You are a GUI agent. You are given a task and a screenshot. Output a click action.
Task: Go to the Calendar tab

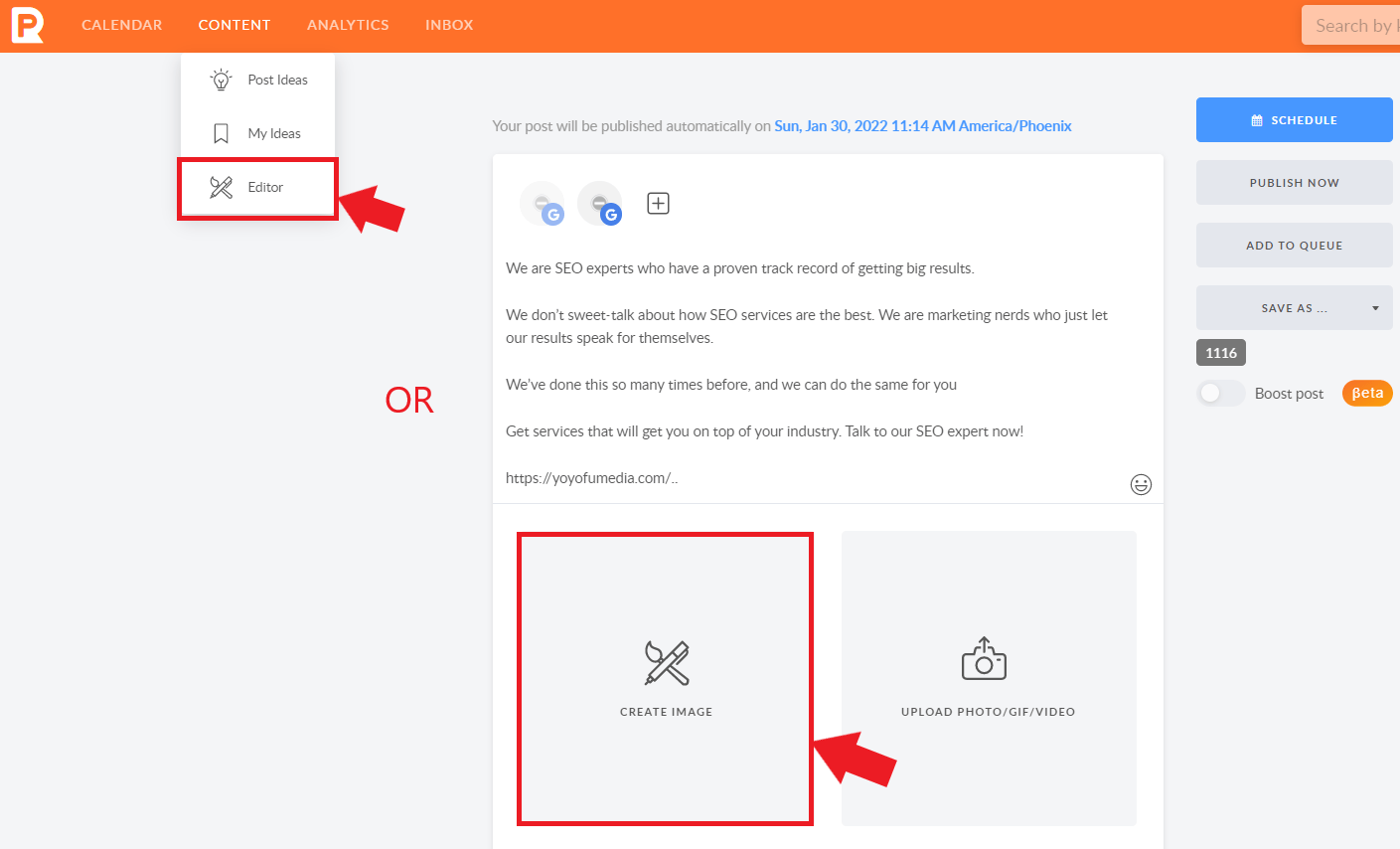coord(121,25)
